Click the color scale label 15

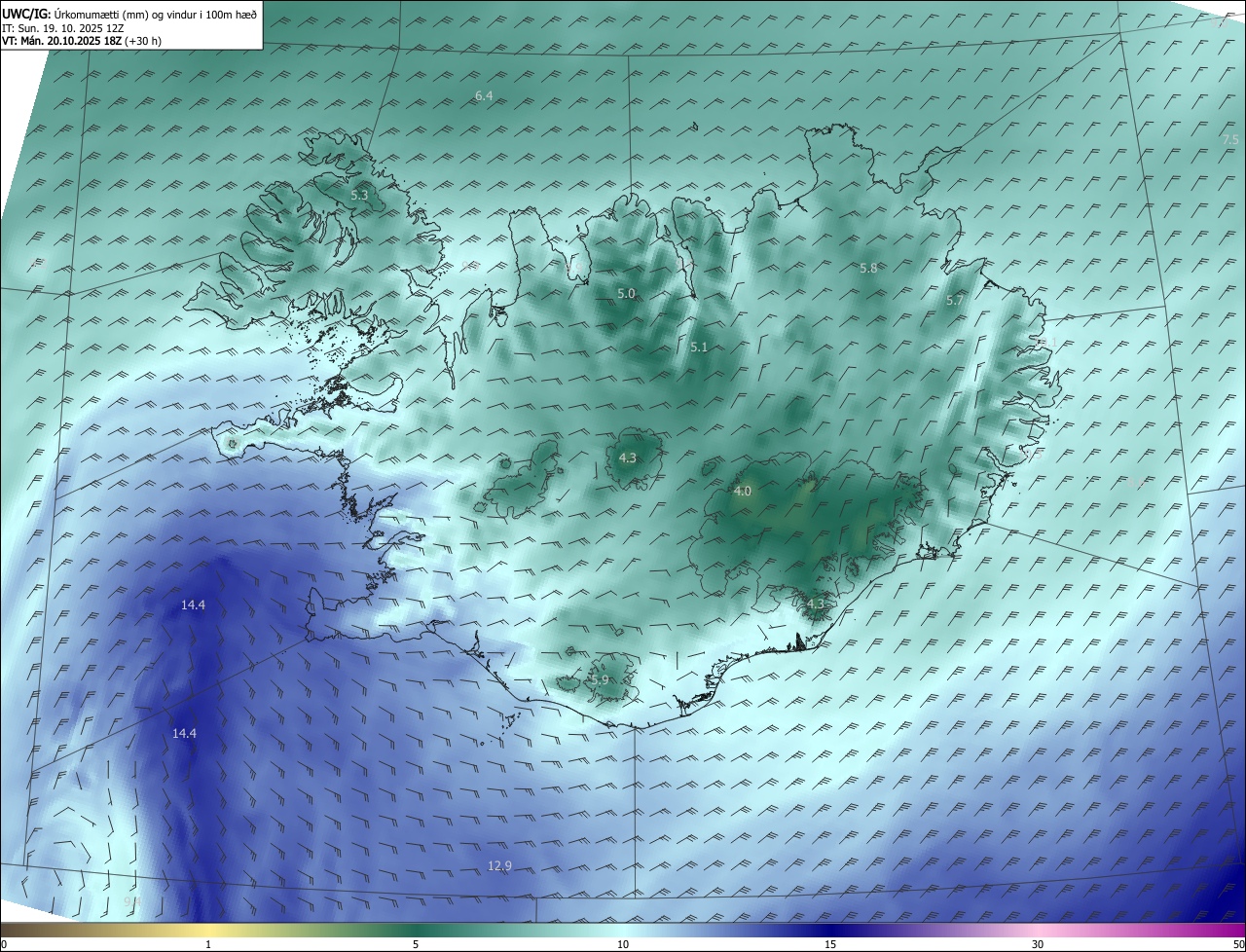click(830, 944)
